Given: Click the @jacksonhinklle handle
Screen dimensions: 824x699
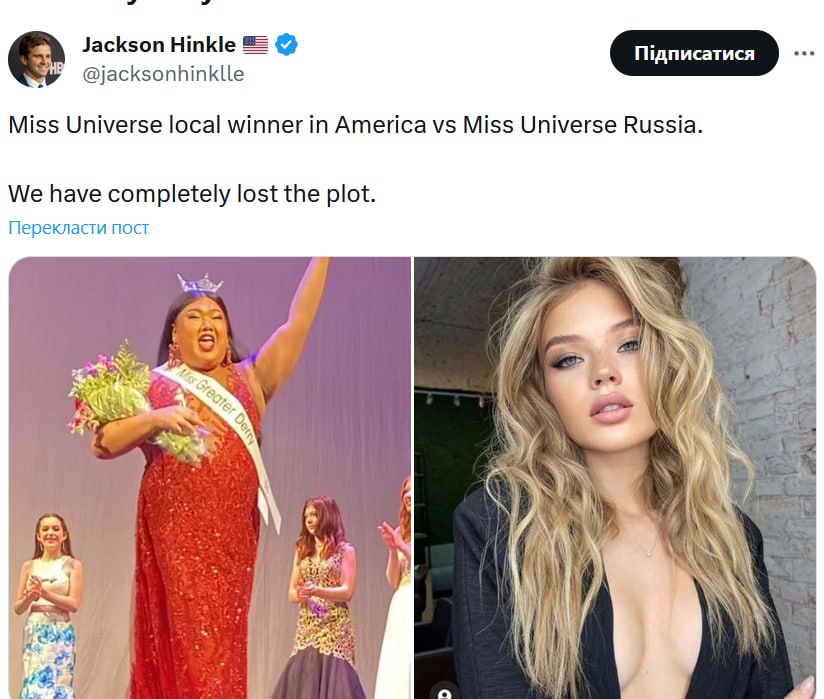Looking at the screenshot, I should 163,74.
